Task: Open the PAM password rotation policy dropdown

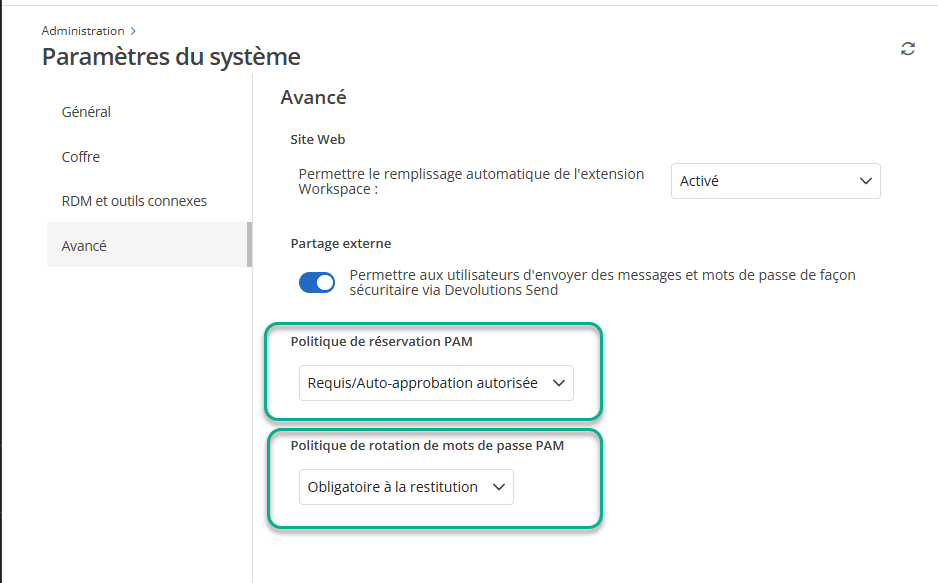Action: pyautogui.click(x=405, y=487)
